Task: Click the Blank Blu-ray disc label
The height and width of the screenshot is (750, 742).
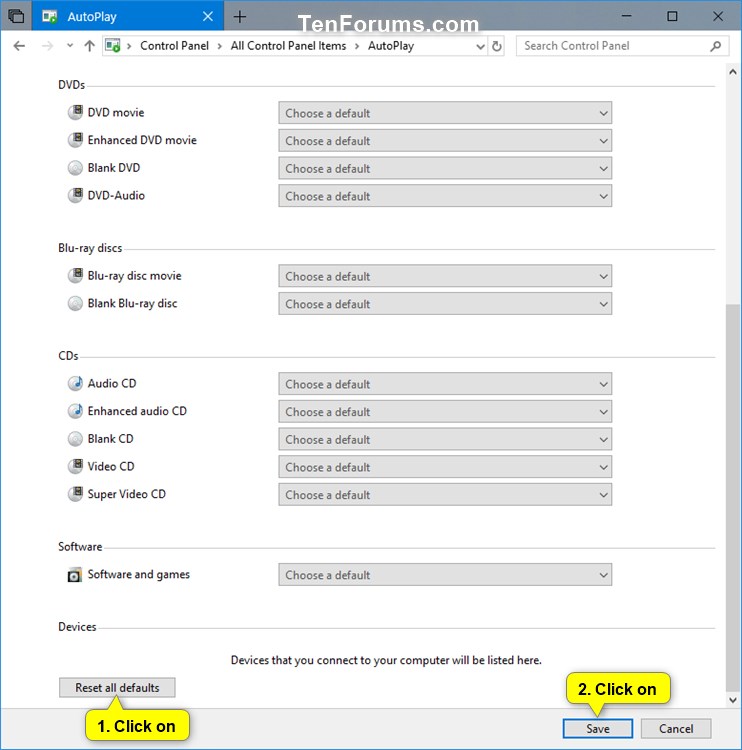Action: point(133,303)
